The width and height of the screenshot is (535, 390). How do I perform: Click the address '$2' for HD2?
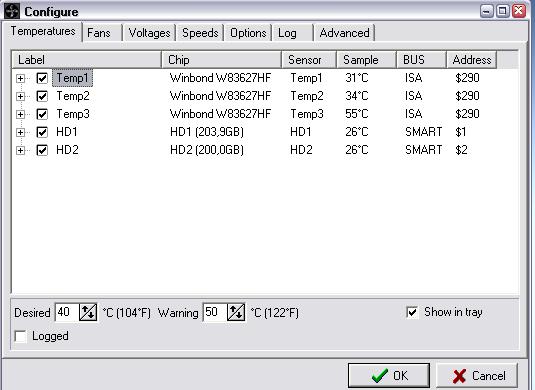pos(461,150)
